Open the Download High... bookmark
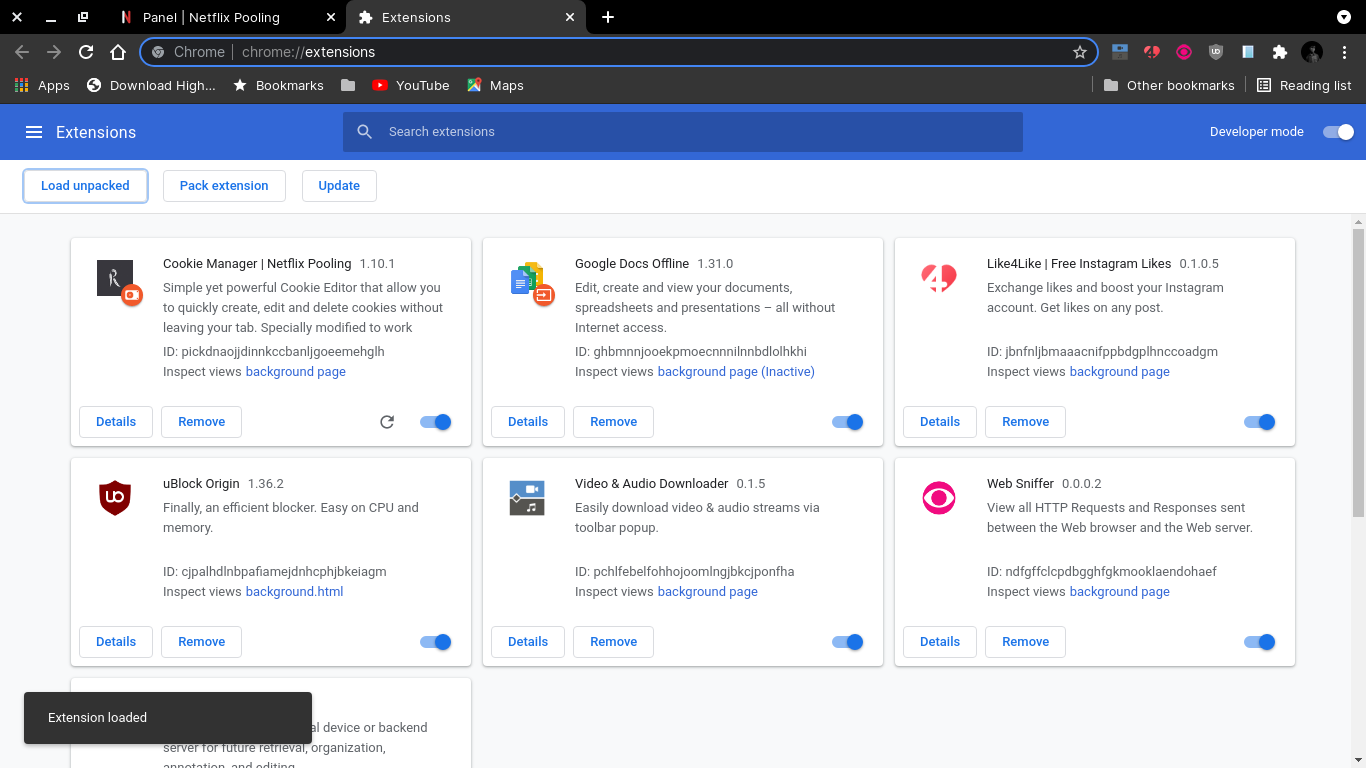 [x=151, y=85]
